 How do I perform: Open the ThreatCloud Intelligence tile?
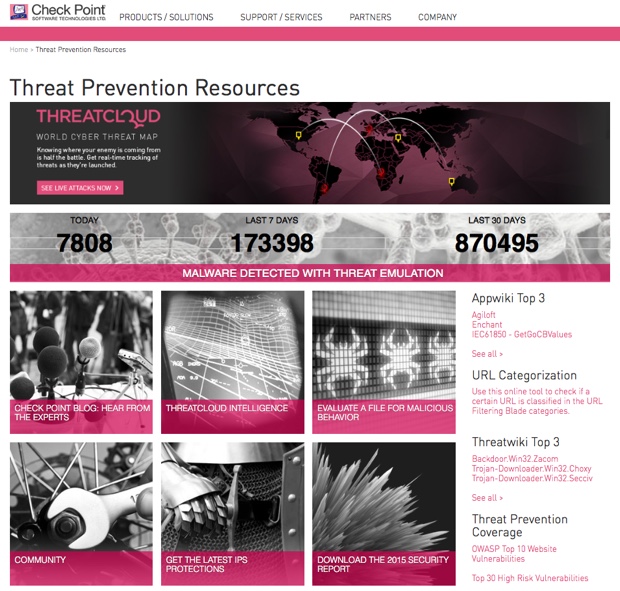pos(232,362)
